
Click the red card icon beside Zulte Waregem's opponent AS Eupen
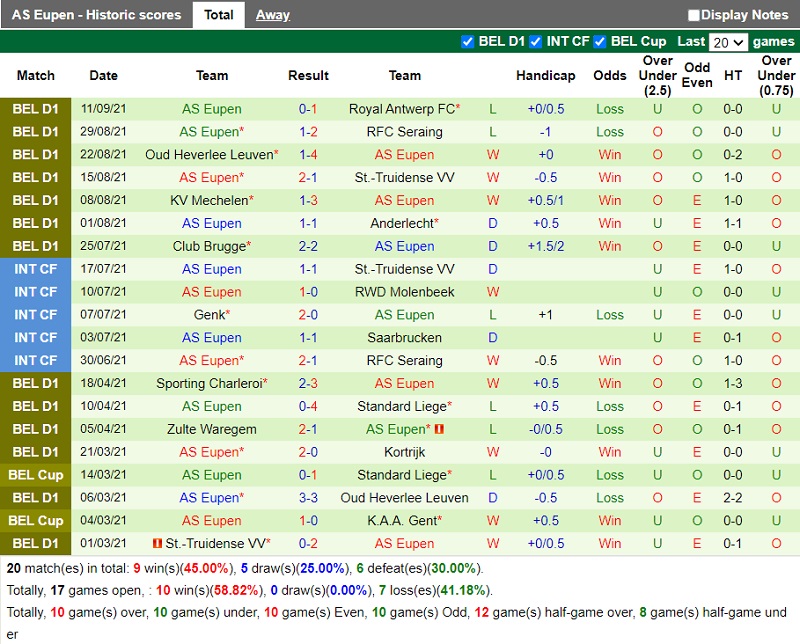(x=439, y=429)
